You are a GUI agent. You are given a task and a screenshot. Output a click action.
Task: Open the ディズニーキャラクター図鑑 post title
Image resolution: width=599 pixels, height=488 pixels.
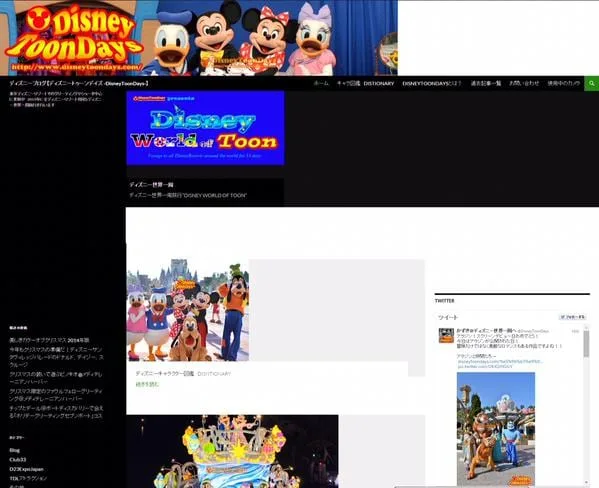click(183, 374)
